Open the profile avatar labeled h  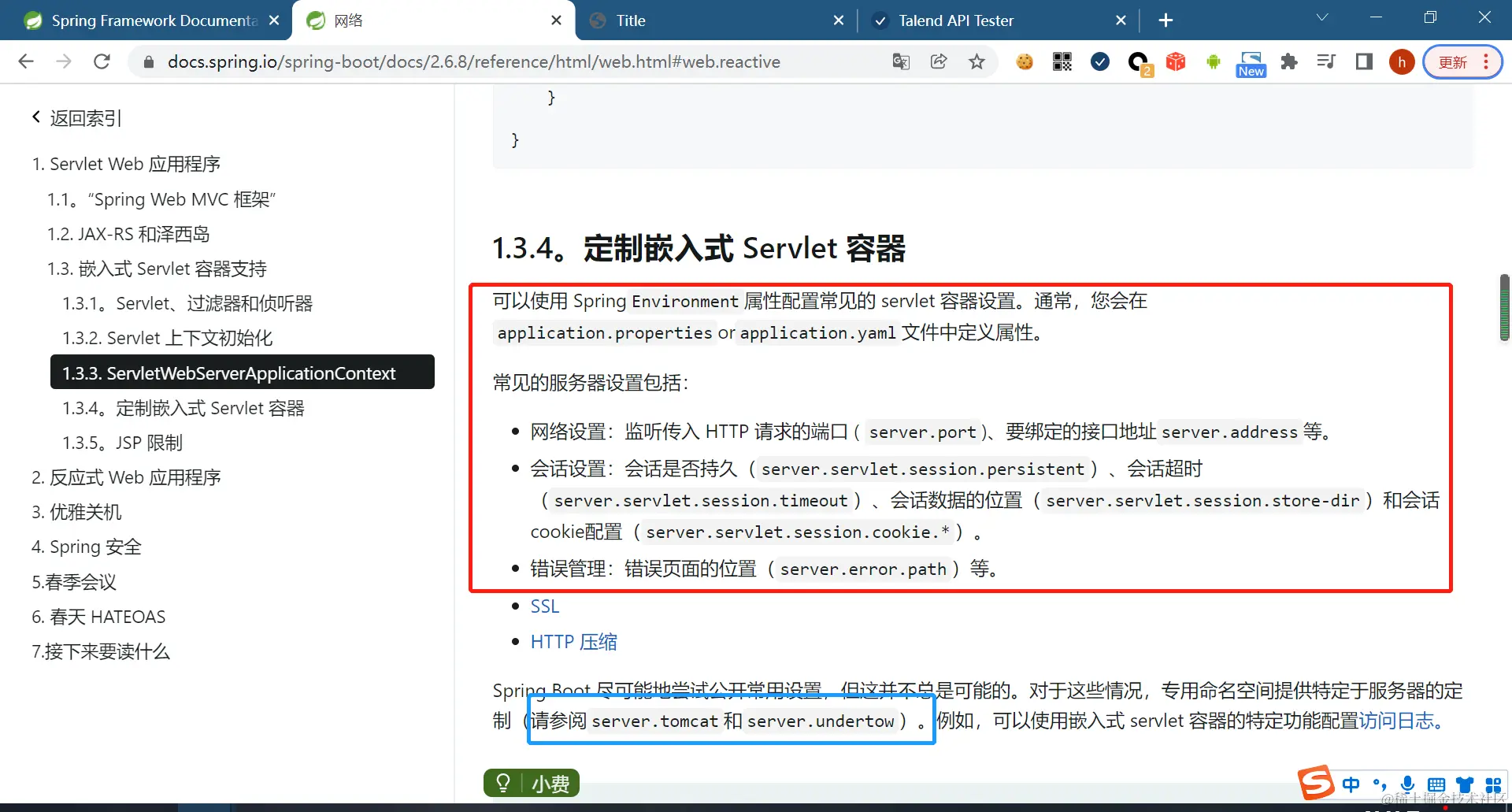coord(1402,62)
